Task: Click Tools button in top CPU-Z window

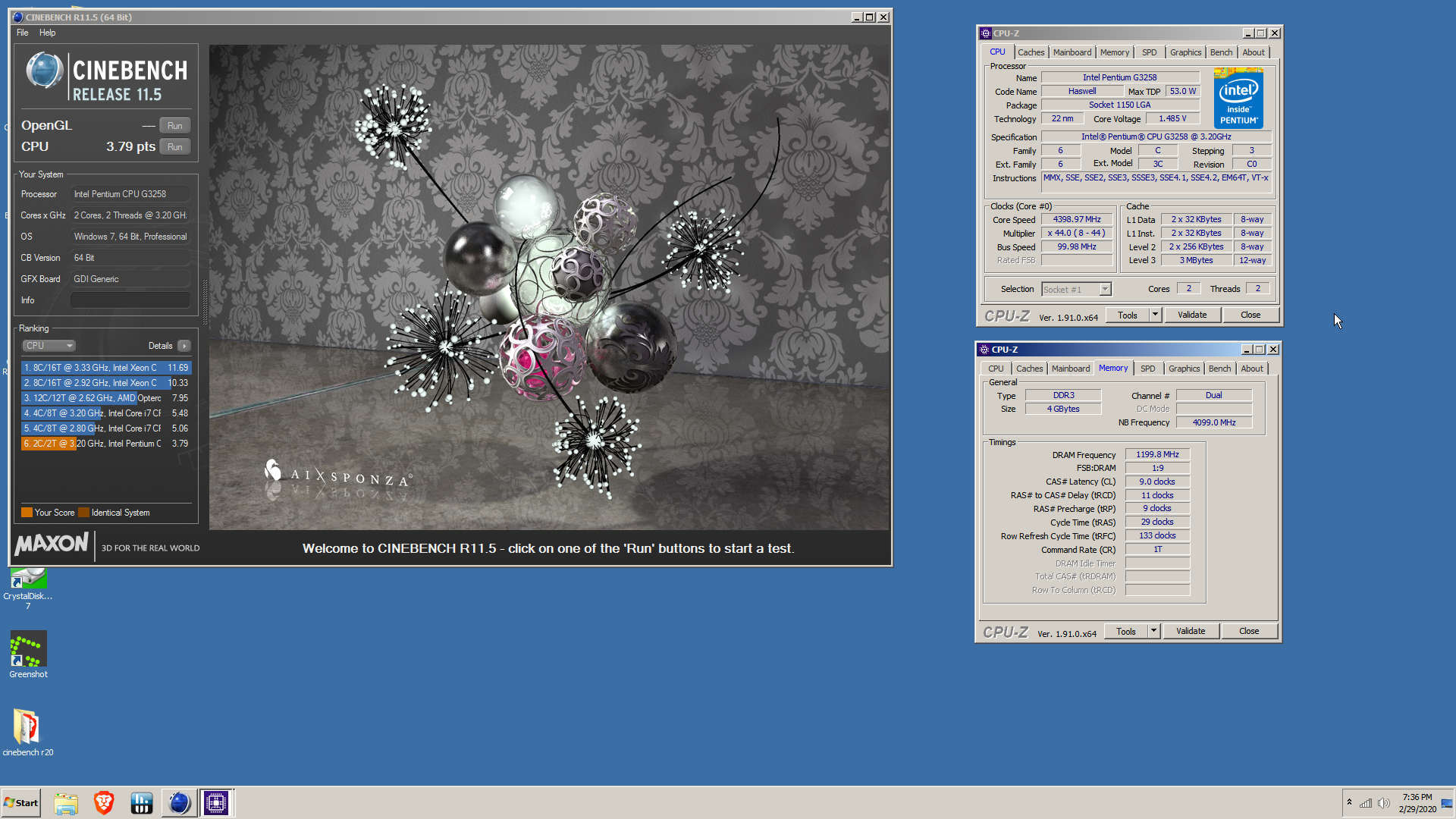Action: [1128, 315]
